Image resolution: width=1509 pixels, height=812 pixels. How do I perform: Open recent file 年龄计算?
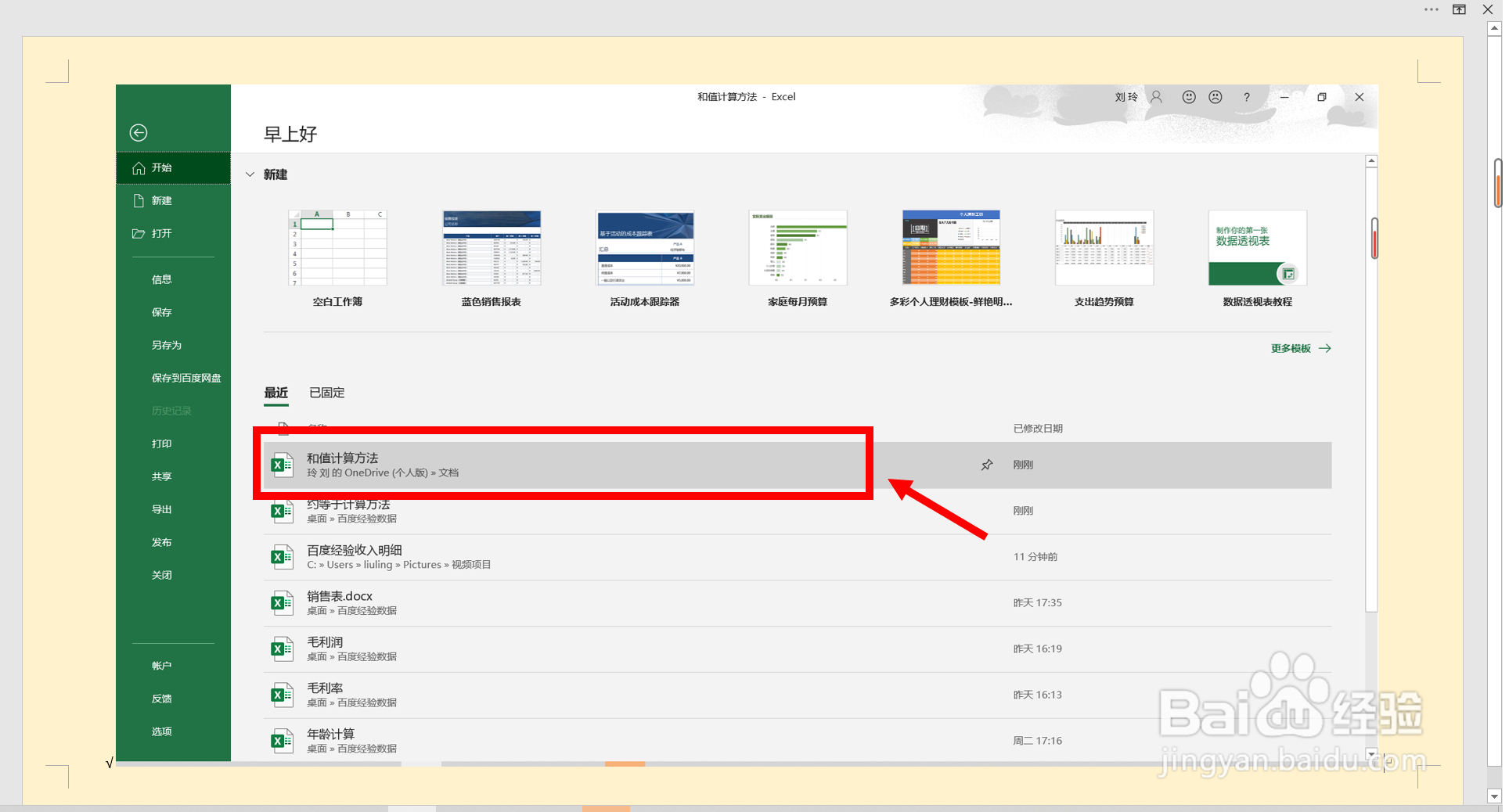[x=798, y=741]
